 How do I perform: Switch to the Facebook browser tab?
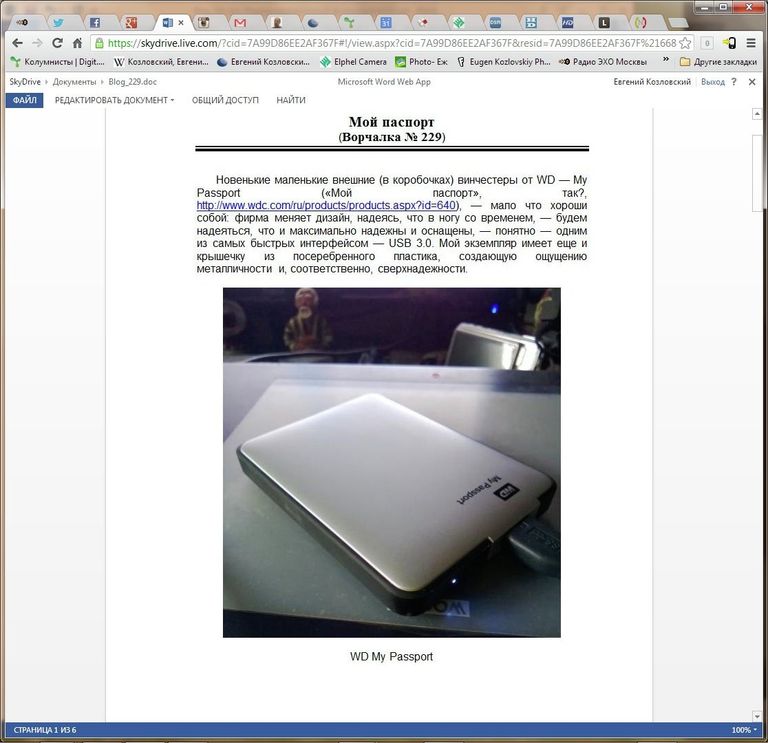tap(95, 23)
